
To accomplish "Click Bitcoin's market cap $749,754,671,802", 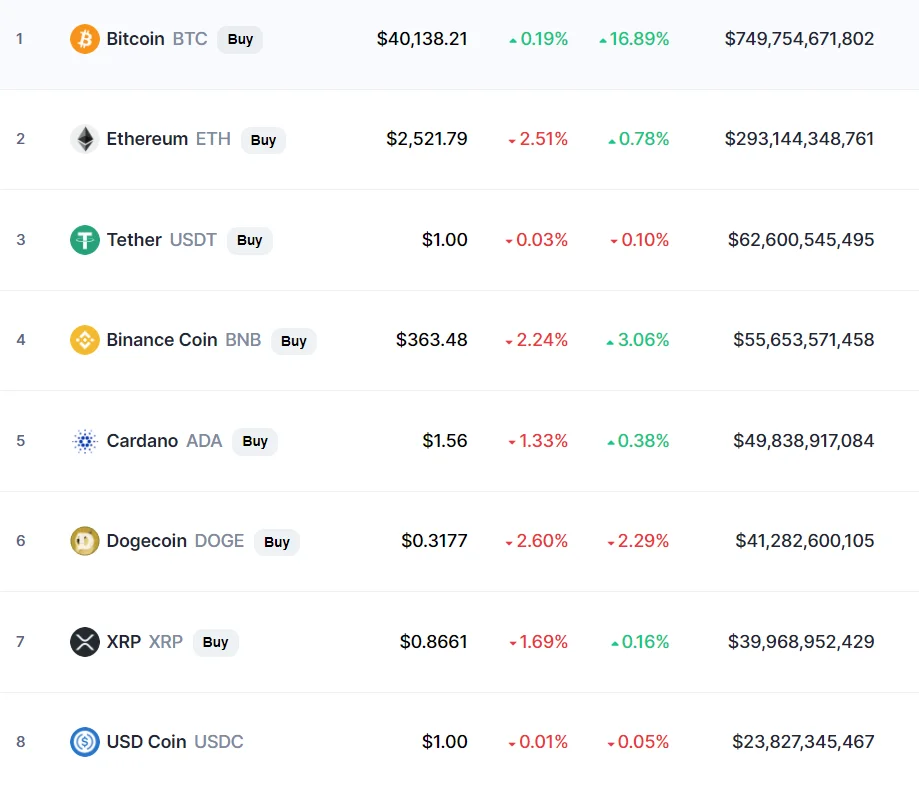I will [x=799, y=39].
